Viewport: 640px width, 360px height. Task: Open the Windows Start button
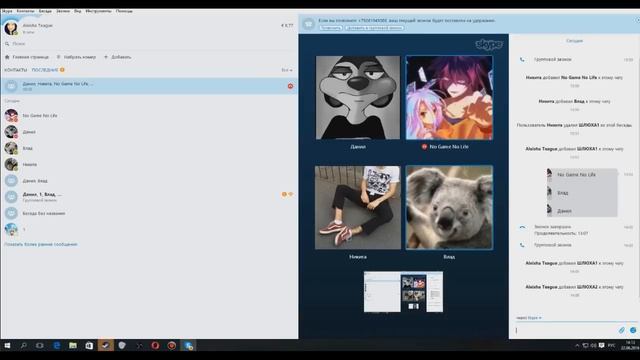[7, 346]
